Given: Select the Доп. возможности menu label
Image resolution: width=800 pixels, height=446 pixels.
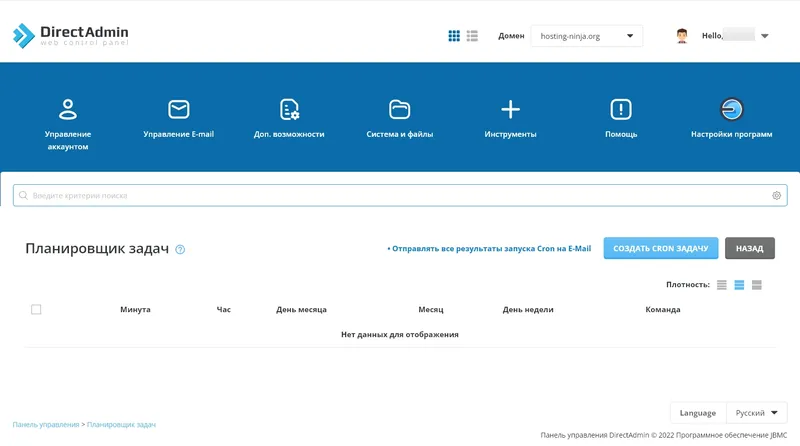Looking at the screenshot, I should click(289, 134).
